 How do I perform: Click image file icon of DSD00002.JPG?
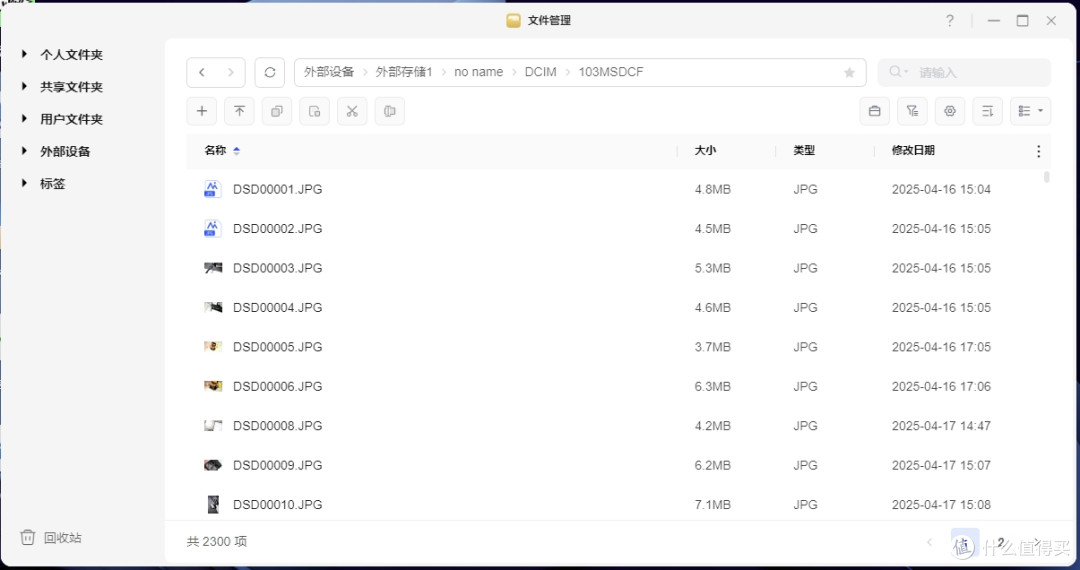(213, 229)
